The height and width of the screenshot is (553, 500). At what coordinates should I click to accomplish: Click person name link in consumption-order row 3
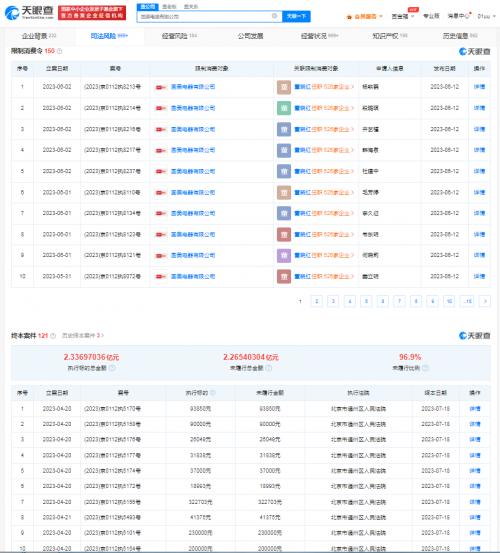tap(303, 129)
